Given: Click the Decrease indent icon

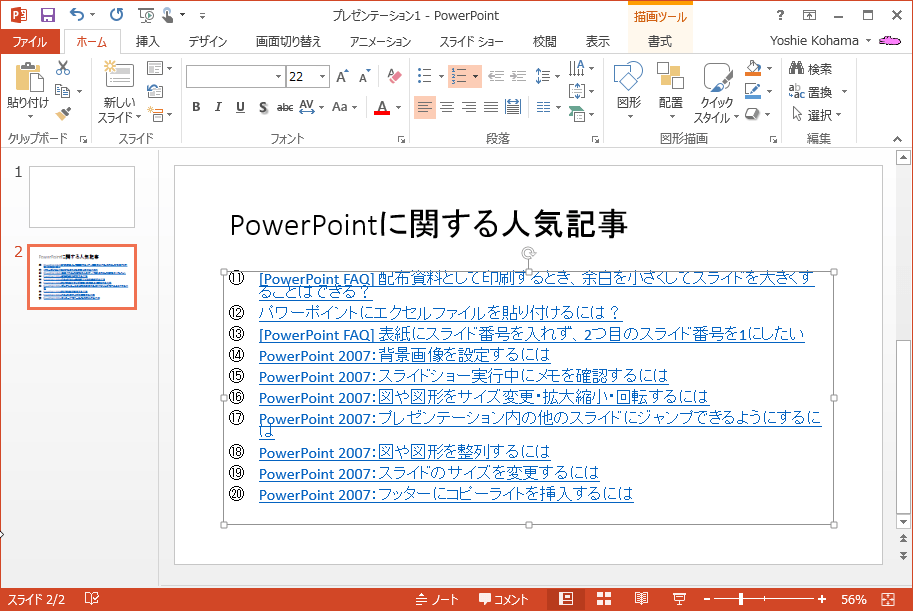Looking at the screenshot, I should click(x=496, y=76).
